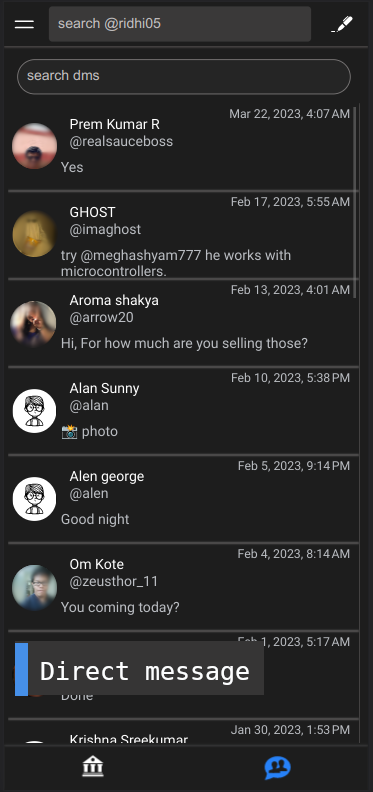
Task: Click Prem Kumar R's avatar
Action: coord(34,146)
